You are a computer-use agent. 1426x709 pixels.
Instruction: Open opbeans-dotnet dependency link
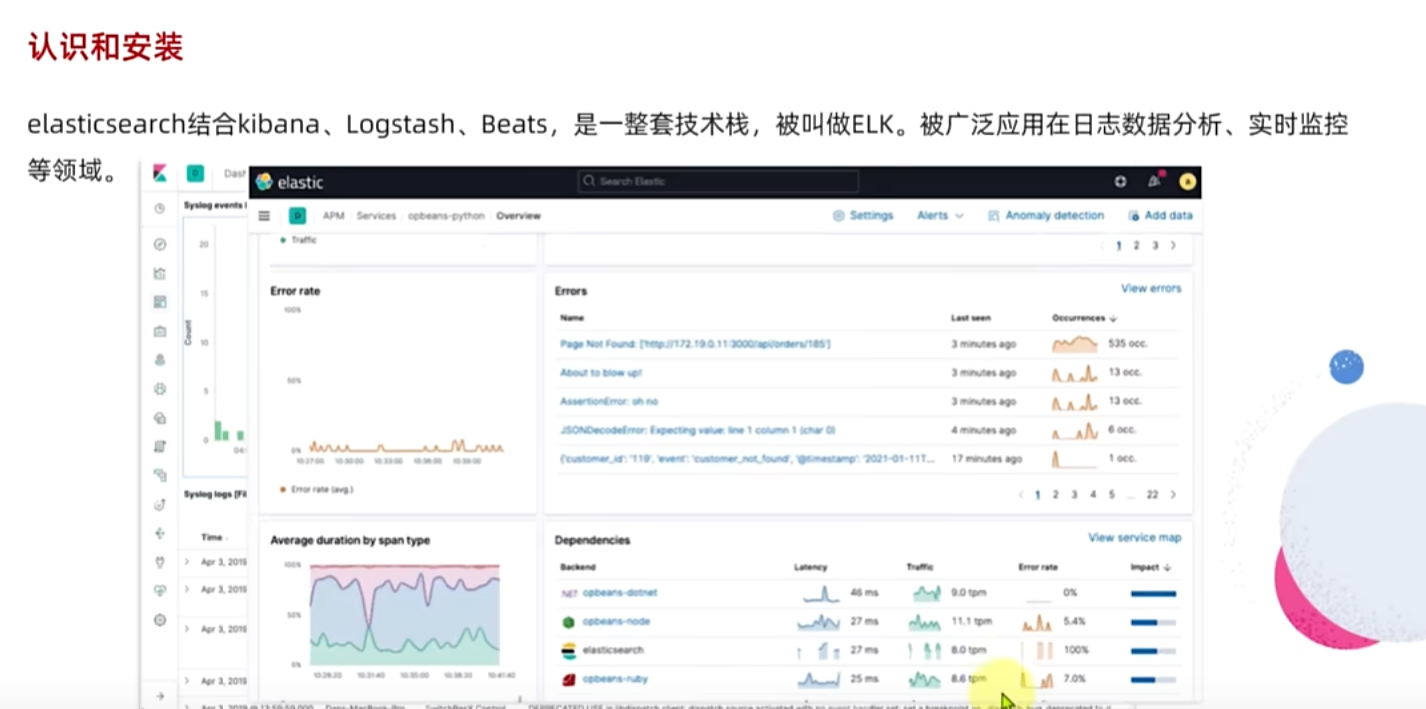pyautogui.click(x=620, y=593)
